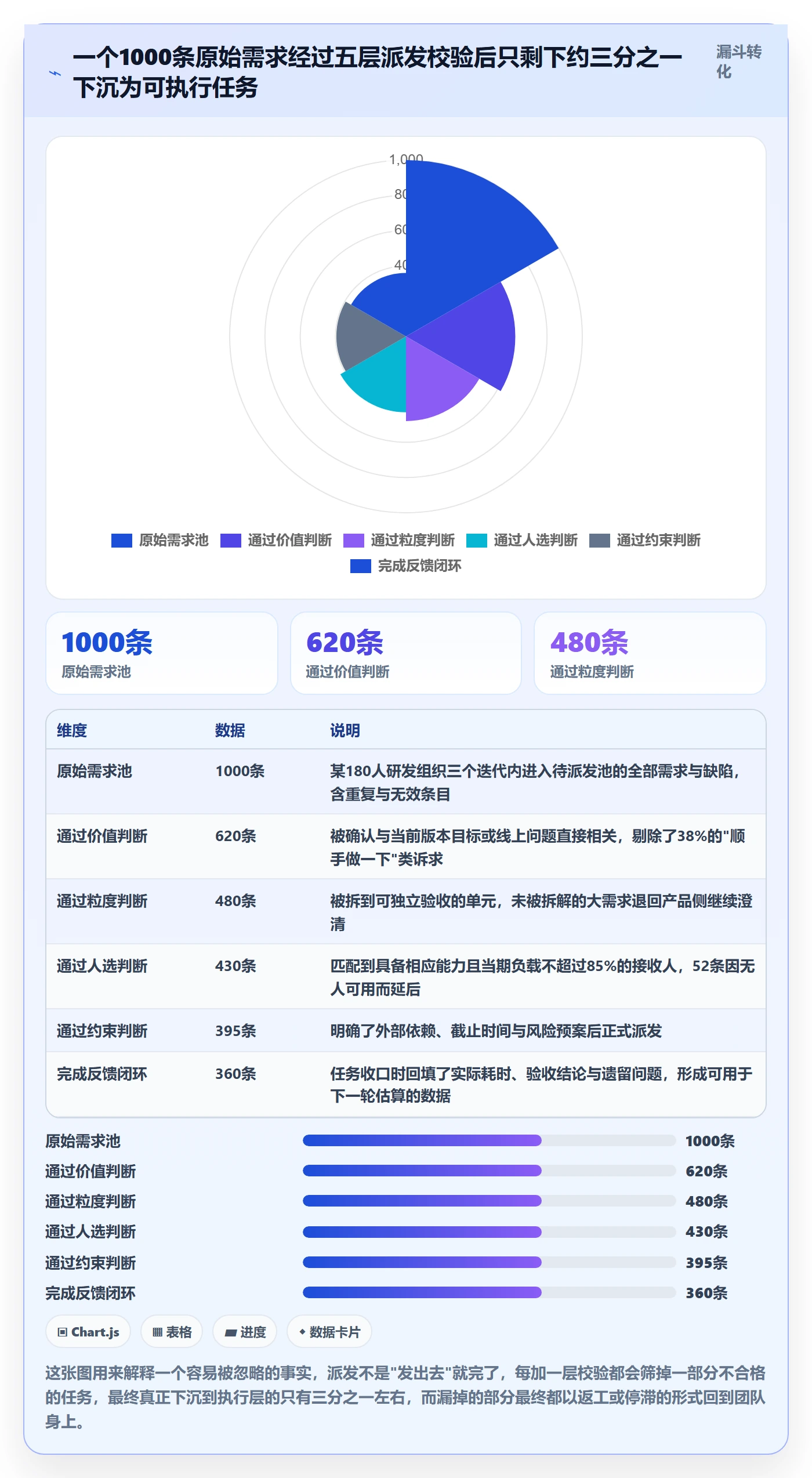Click the 通过约束判断 progress bar
Image resolution: width=812 pixels, height=1478 pixels.
click(489, 1262)
